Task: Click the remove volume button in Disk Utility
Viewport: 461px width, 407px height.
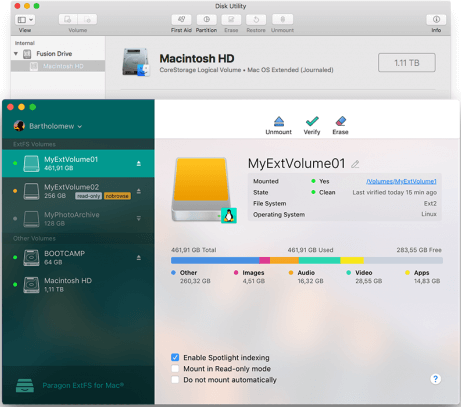Action: click(x=87, y=19)
